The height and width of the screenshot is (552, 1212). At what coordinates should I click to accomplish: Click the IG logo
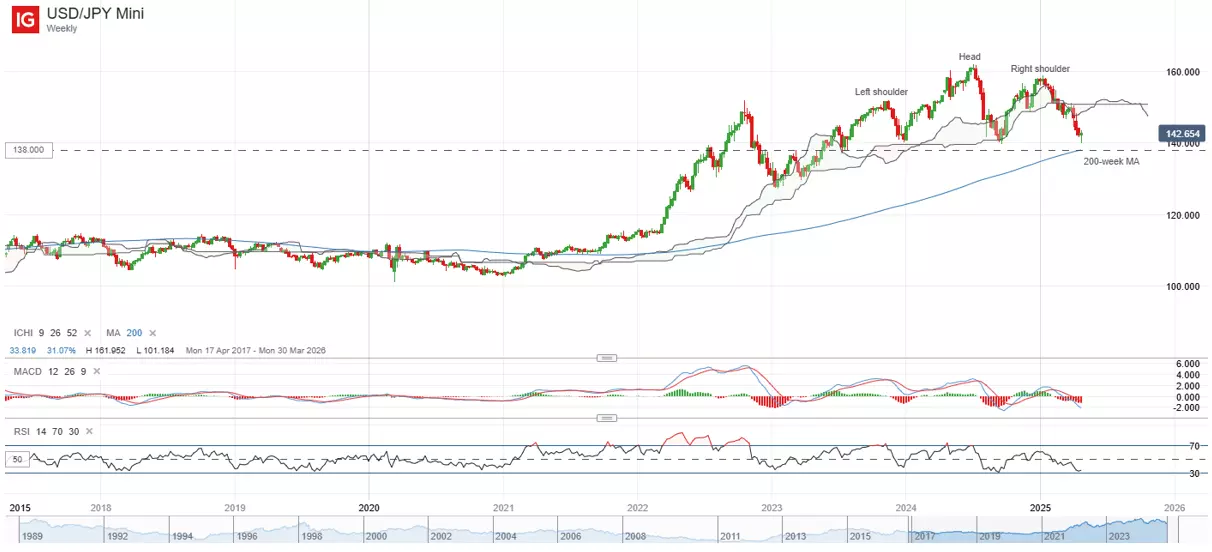pyautogui.click(x=25, y=19)
